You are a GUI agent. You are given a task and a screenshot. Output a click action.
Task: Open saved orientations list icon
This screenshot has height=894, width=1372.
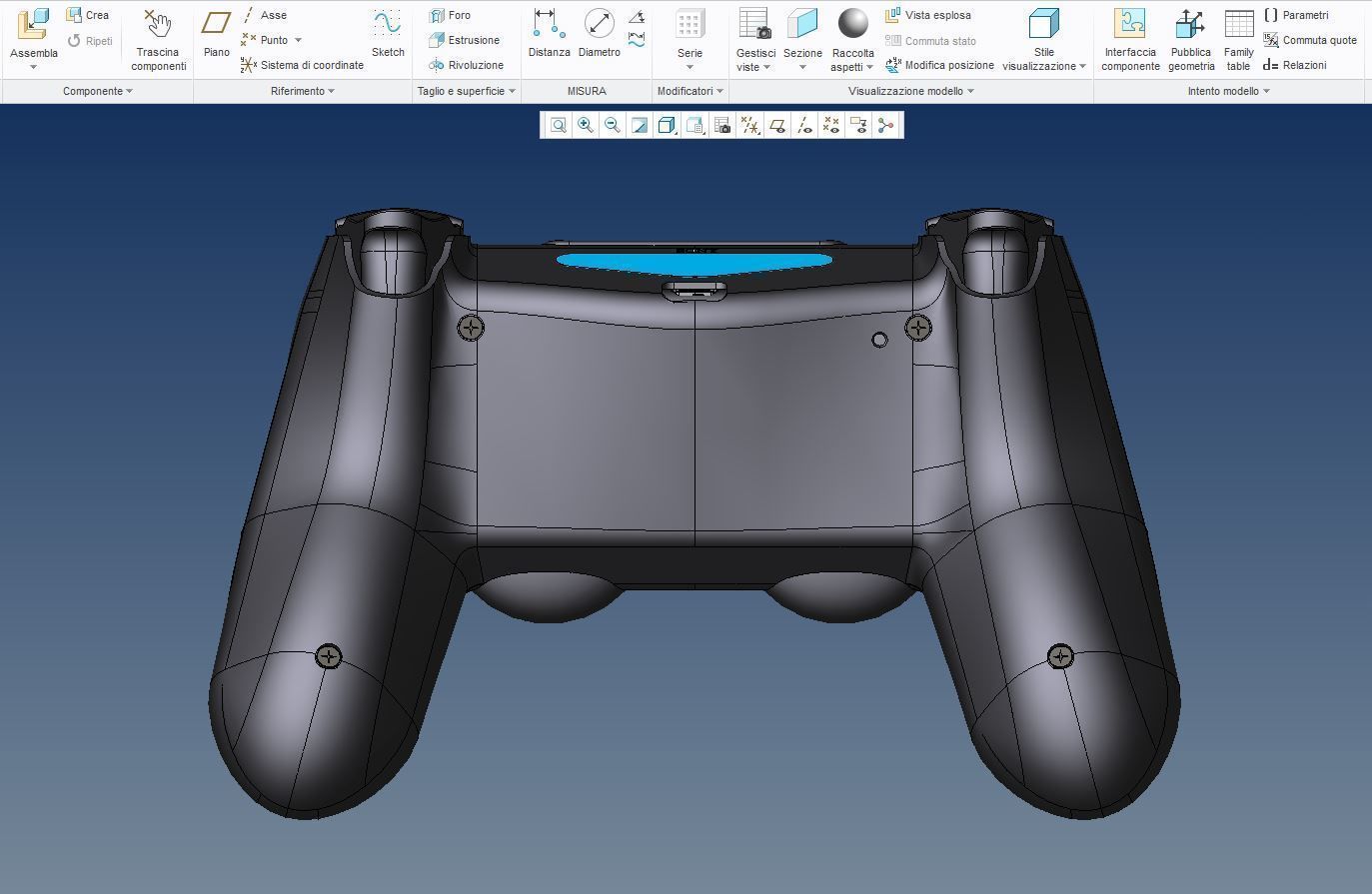(694, 125)
